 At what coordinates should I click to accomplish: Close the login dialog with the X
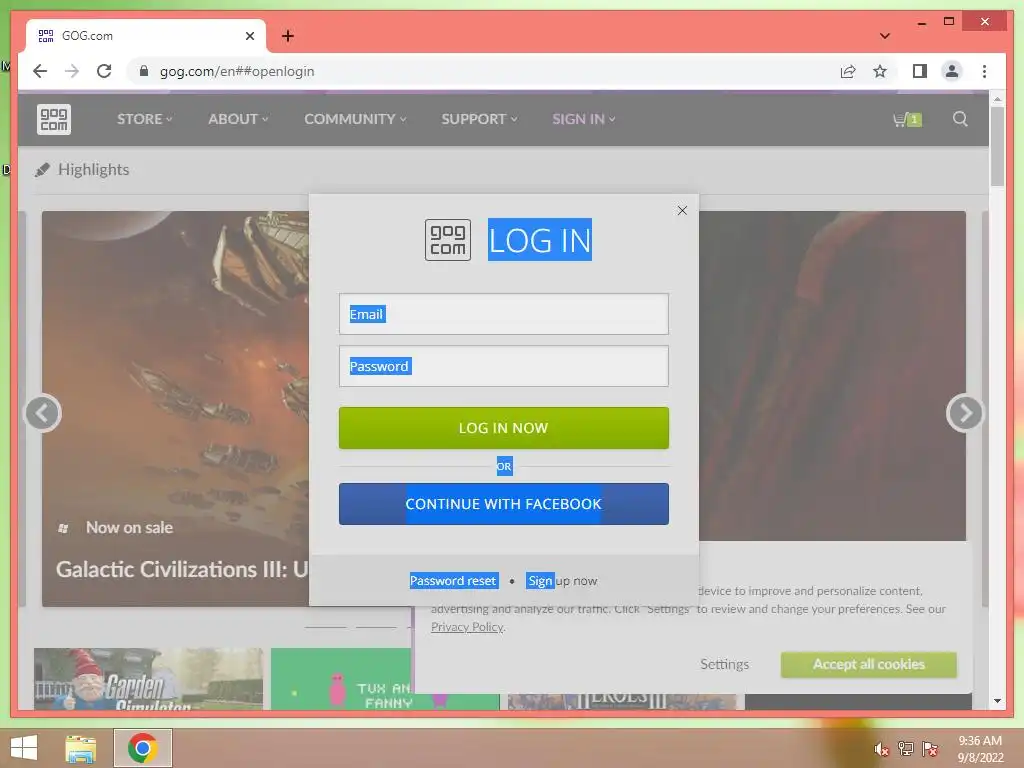coord(682,210)
